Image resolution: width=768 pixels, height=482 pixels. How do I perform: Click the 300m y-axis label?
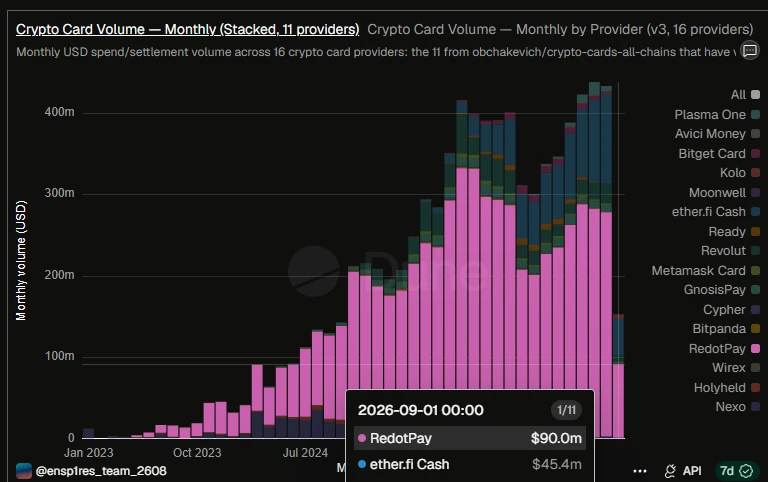tap(60, 193)
